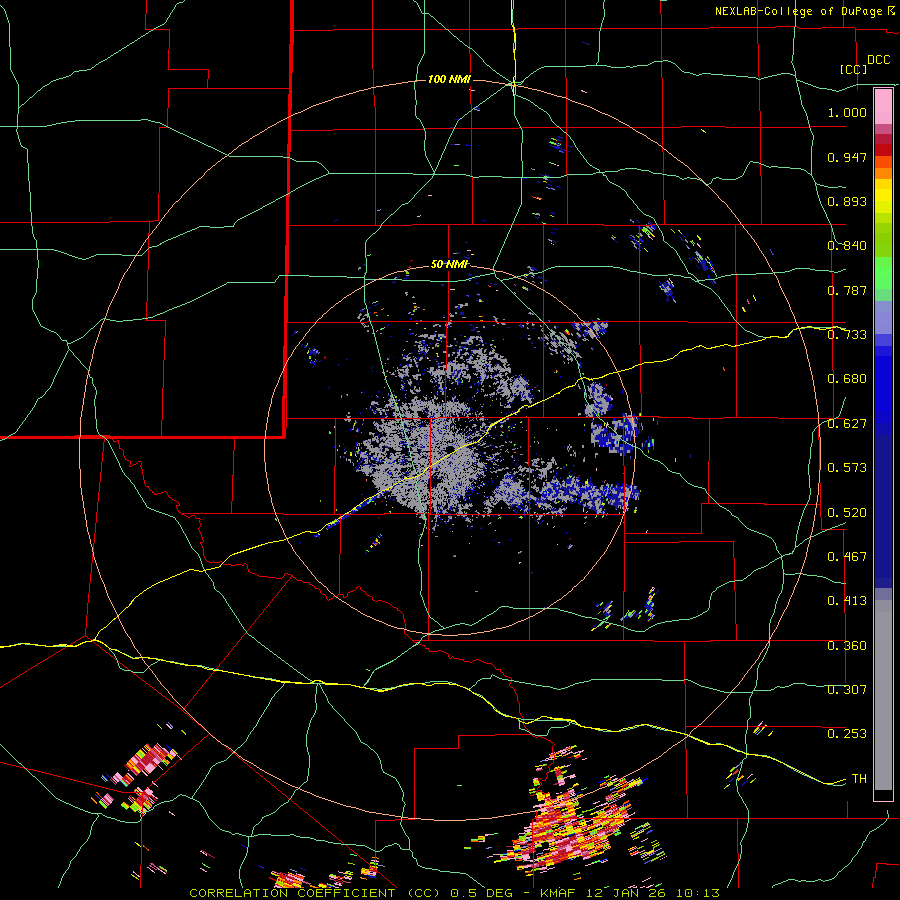Image resolution: width=900 pixels, height=900 pixels.
Task: Click the 50 NMI range ring label
Action: (449, 265)
